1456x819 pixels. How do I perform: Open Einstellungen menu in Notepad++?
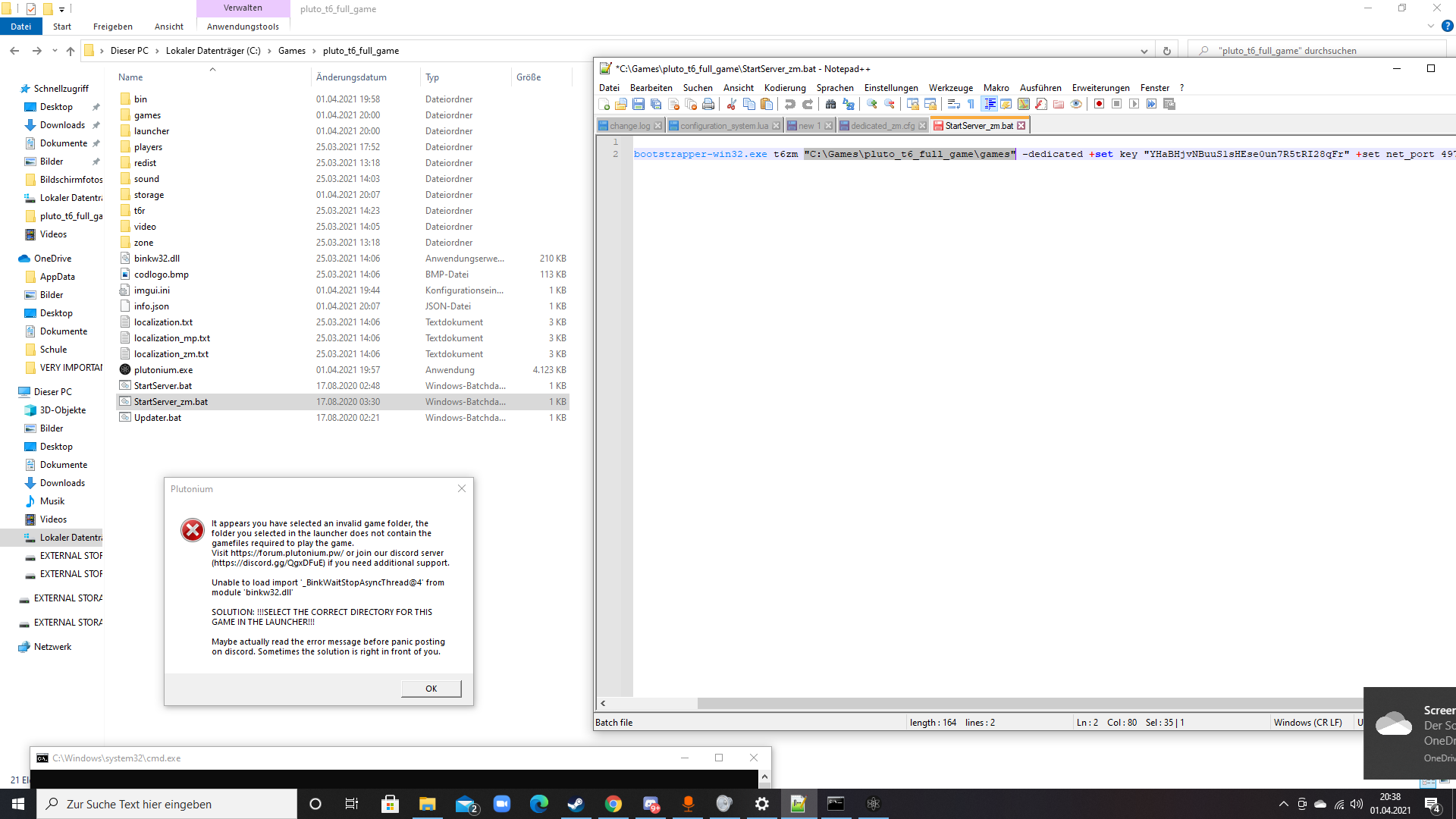pos(891,88)
